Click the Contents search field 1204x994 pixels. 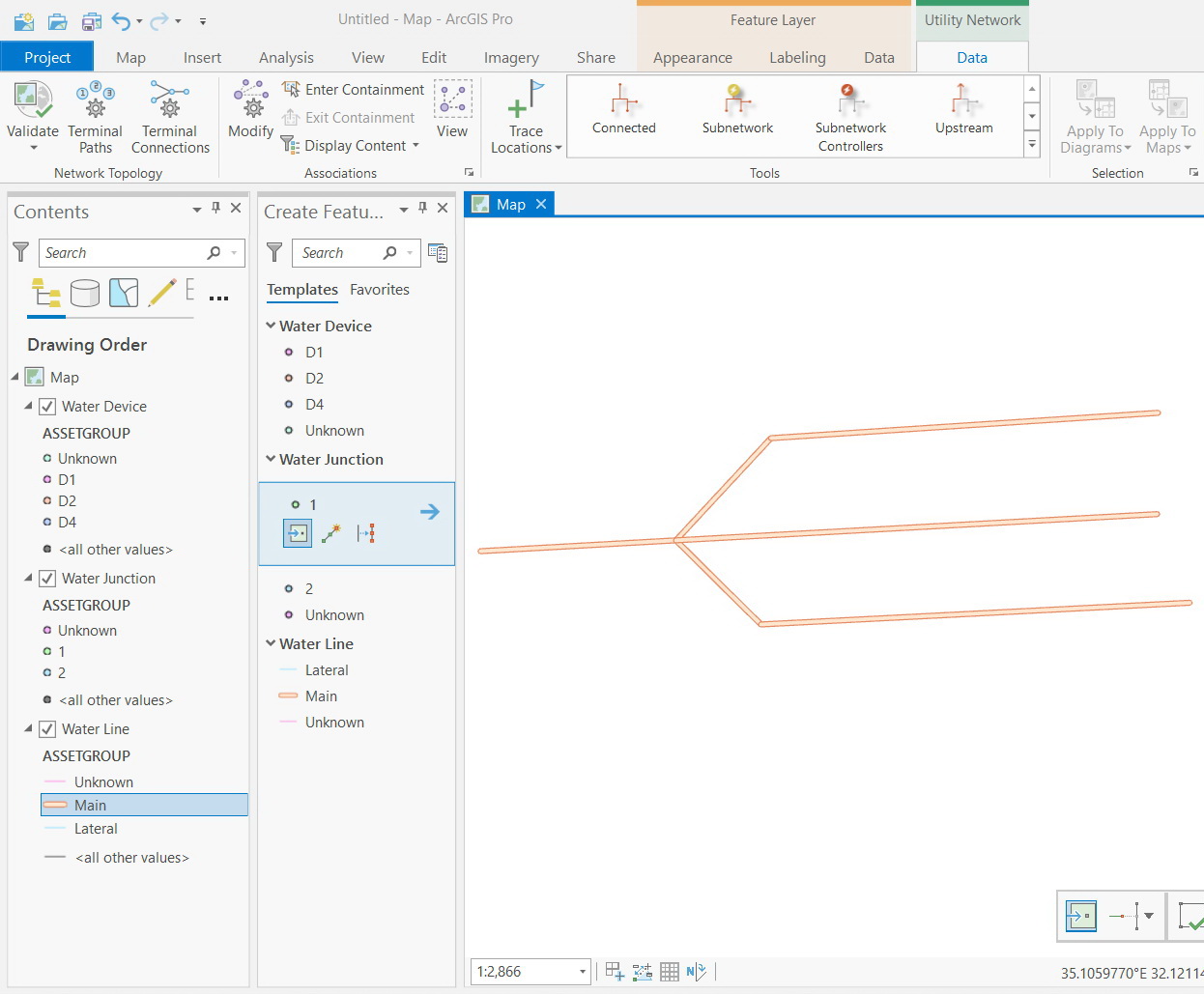[141, 253]
